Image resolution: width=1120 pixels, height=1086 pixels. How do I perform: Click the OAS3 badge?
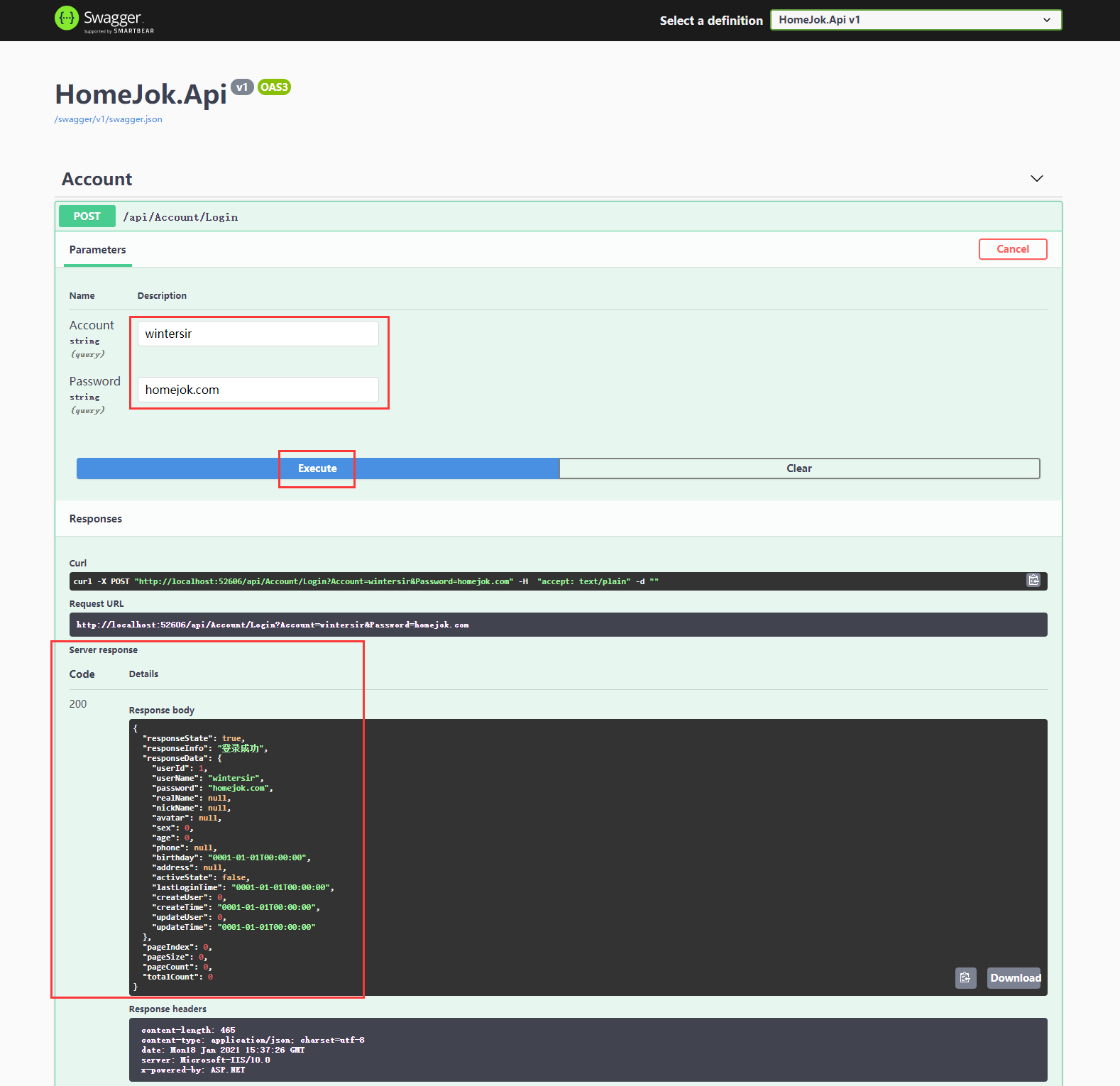tap(274, 87)
